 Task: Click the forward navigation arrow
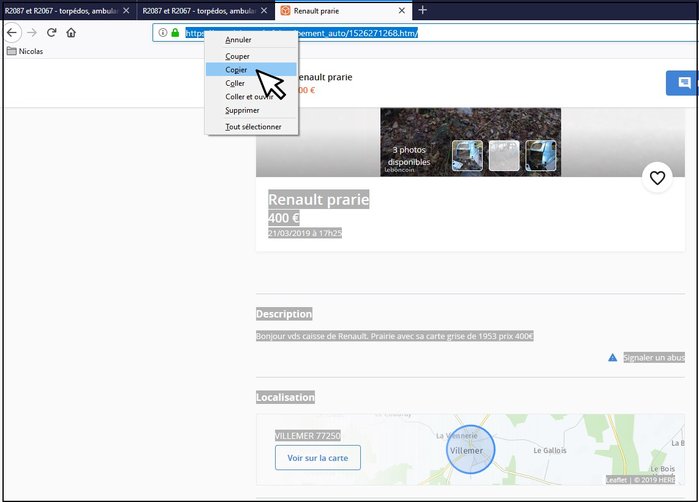(32, 33)
